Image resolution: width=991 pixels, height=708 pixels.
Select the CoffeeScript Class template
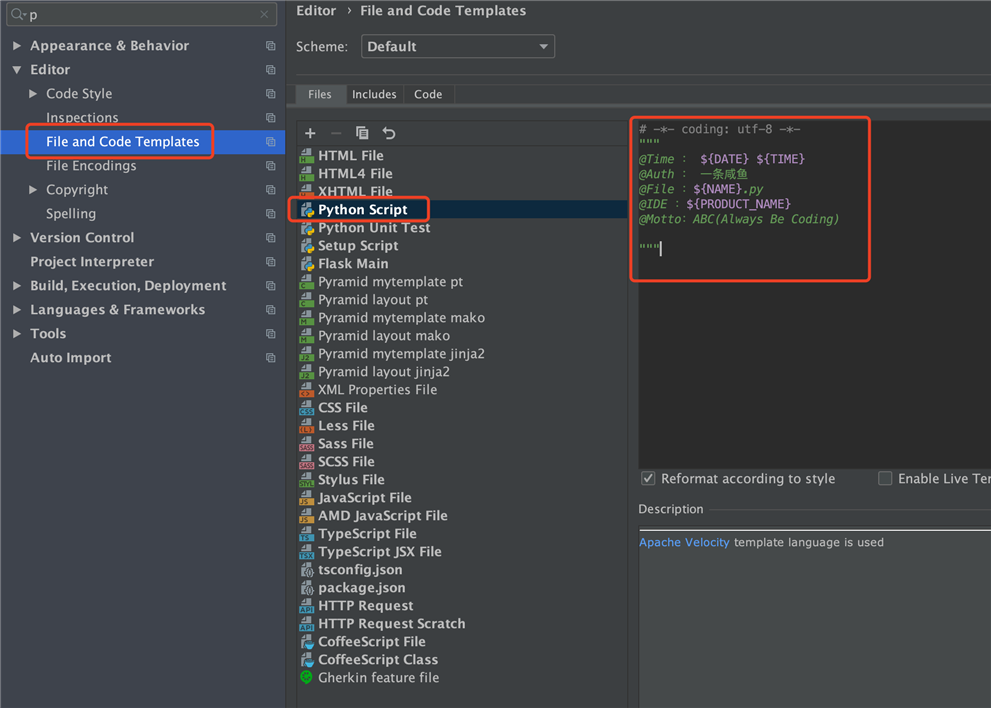click(x=378, y=660)
